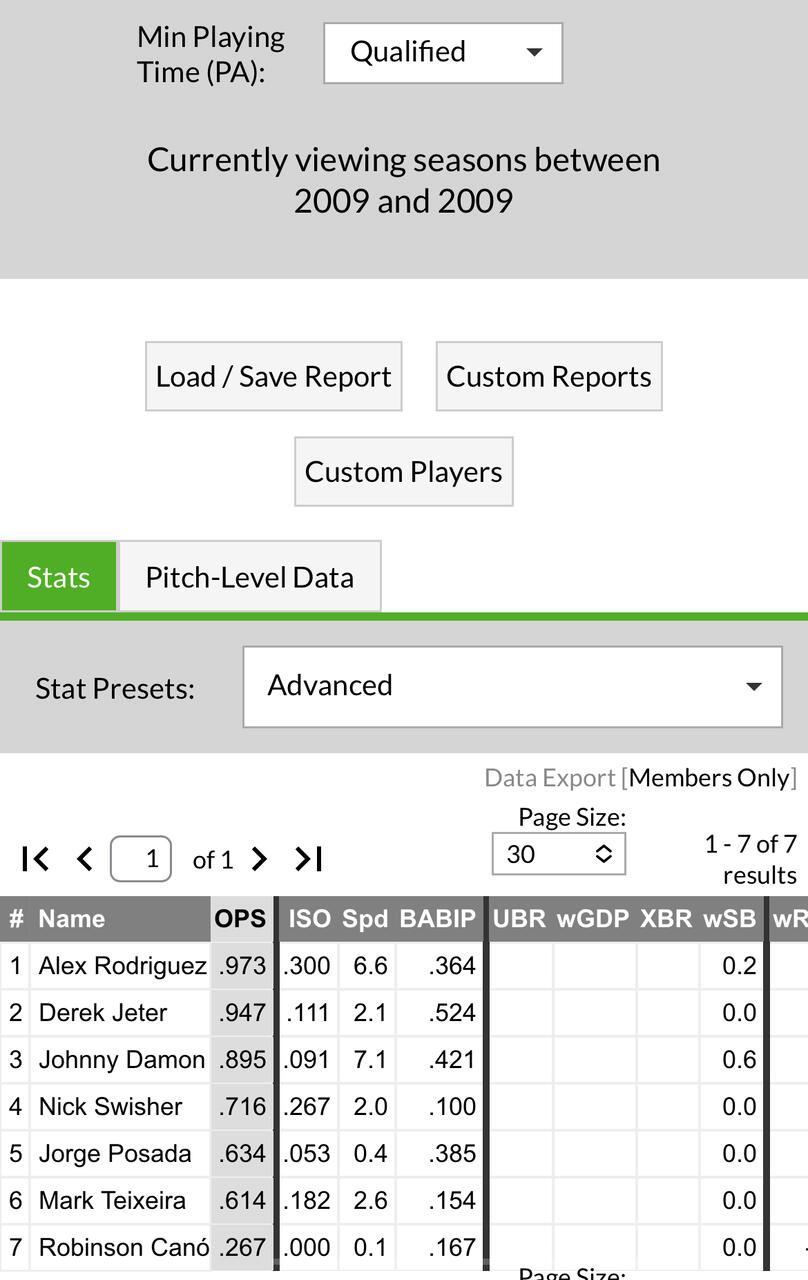This screenshot has height=1280, width=808.
Task: Click the page number input field
Action: coord(141,859)
